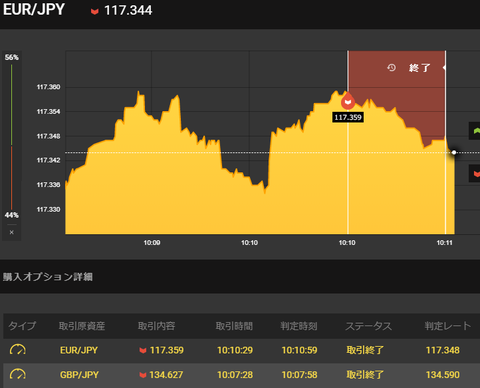This screenshot has width=480, height=388.
Task: Click judgment rate 117.348 in table
Action: click(443, 350)
